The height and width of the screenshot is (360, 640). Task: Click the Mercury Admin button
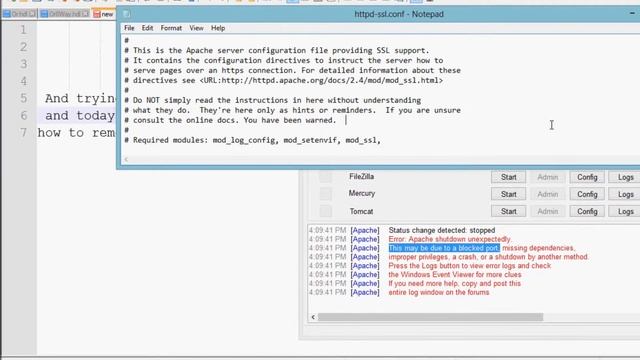pos(548,194)
